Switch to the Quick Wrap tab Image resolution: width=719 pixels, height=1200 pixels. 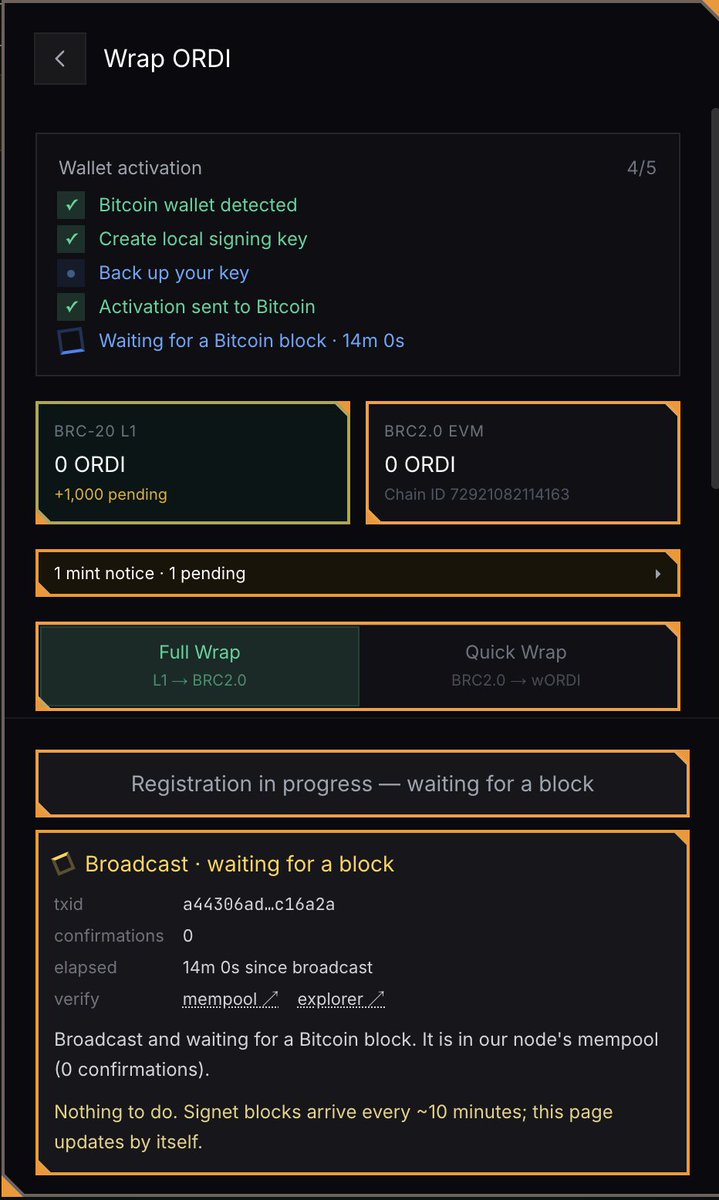pos(516,666)
